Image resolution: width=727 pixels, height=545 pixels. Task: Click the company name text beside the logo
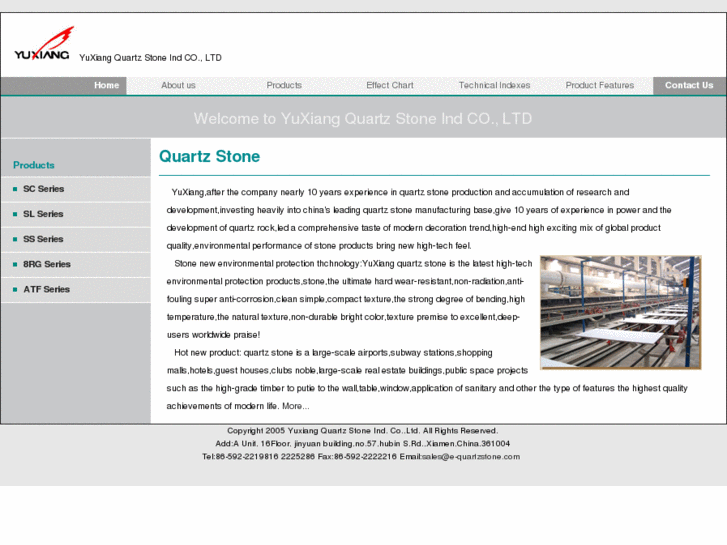[150, 58]
